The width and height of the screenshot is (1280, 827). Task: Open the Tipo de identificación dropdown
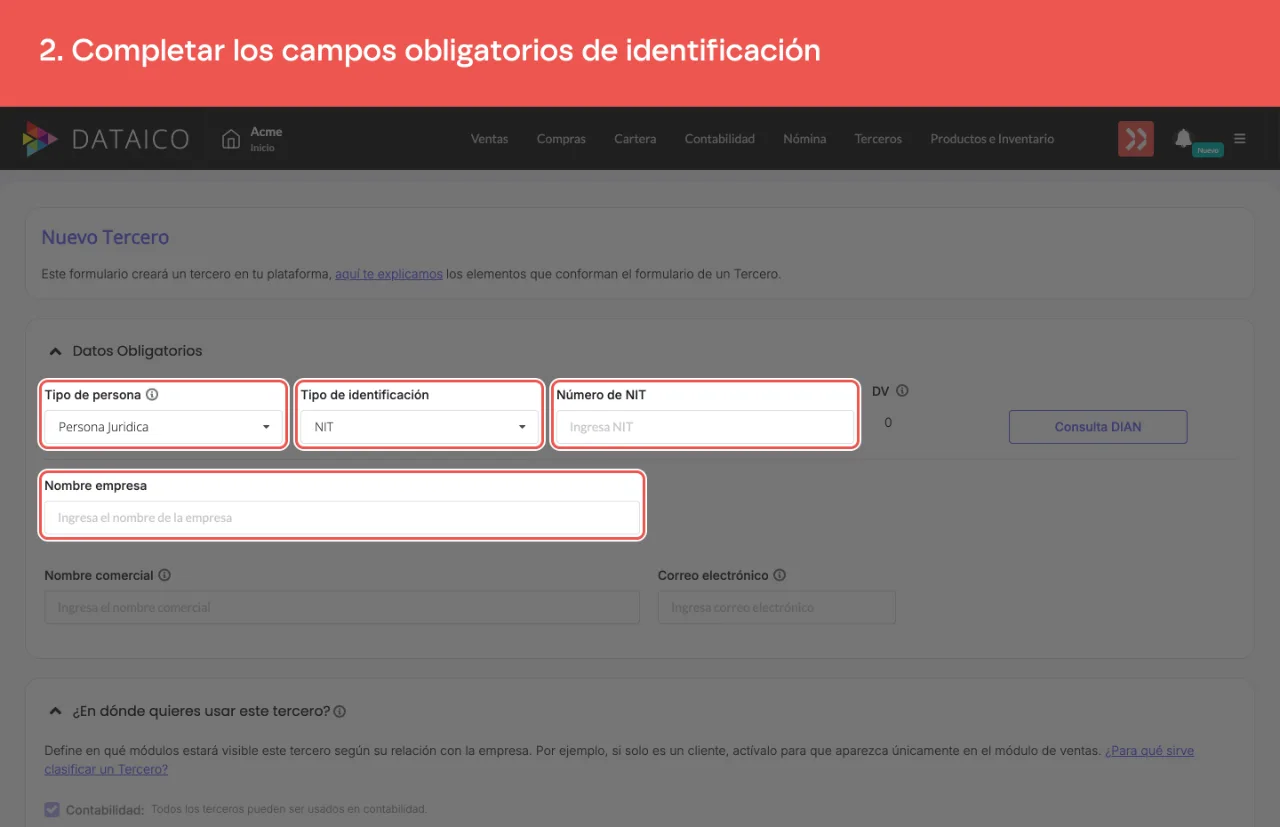pos(420,427)
